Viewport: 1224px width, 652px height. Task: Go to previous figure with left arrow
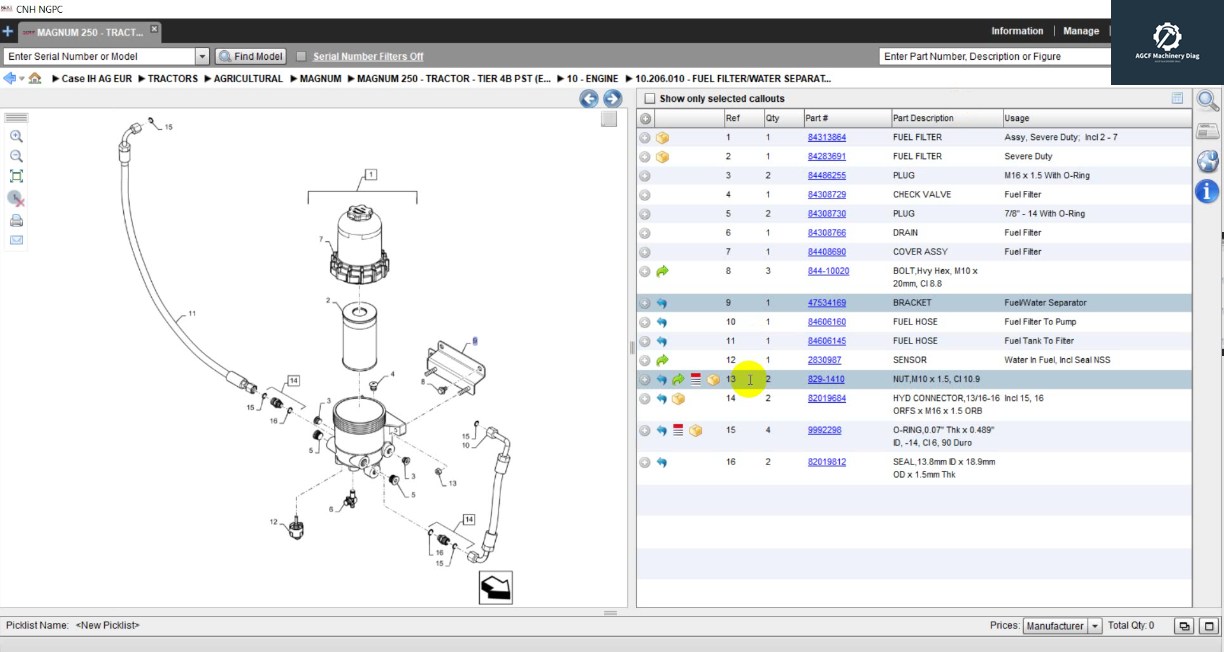(x=589, y=98)
